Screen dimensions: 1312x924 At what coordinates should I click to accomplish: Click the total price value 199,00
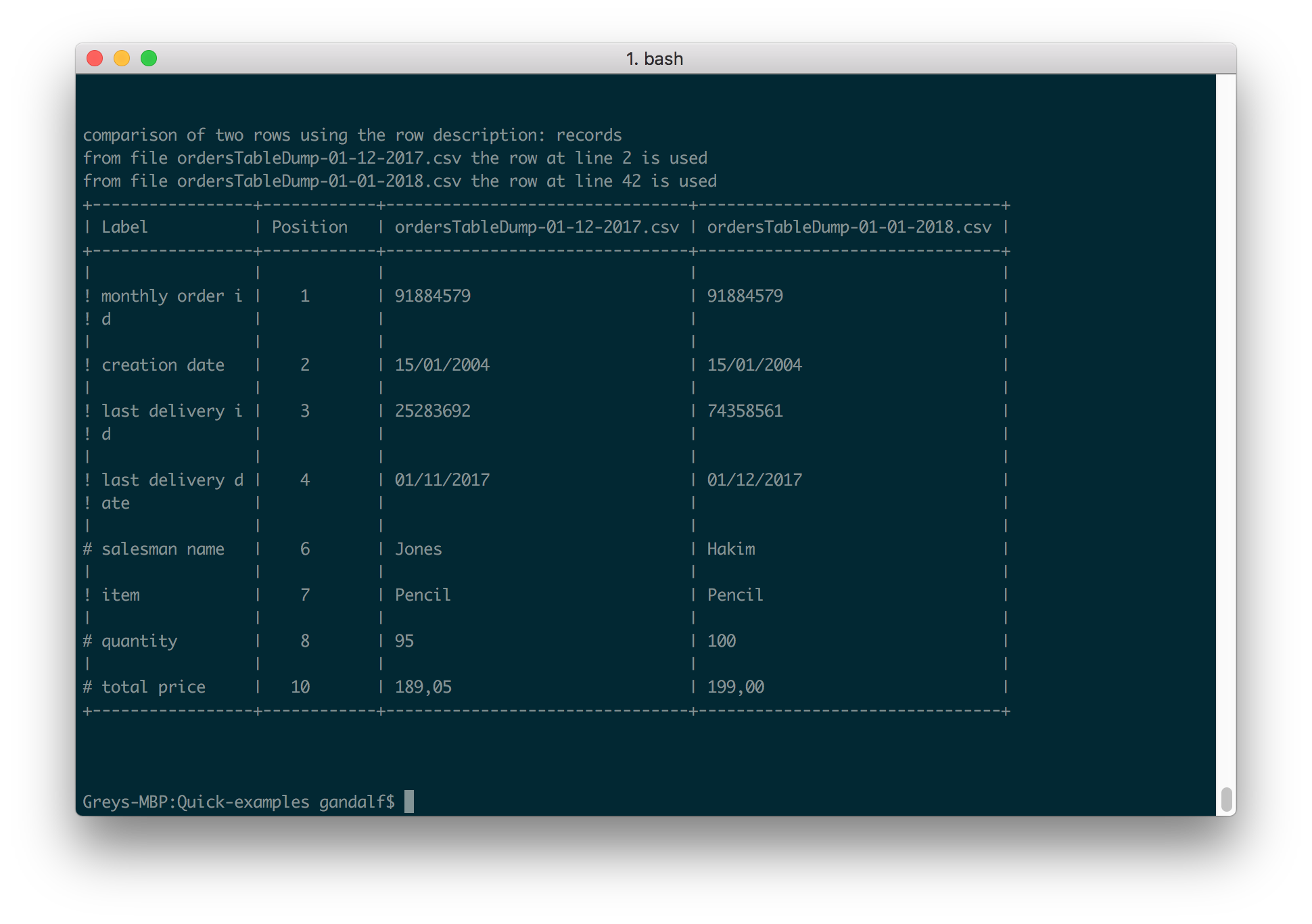point(735,687)
